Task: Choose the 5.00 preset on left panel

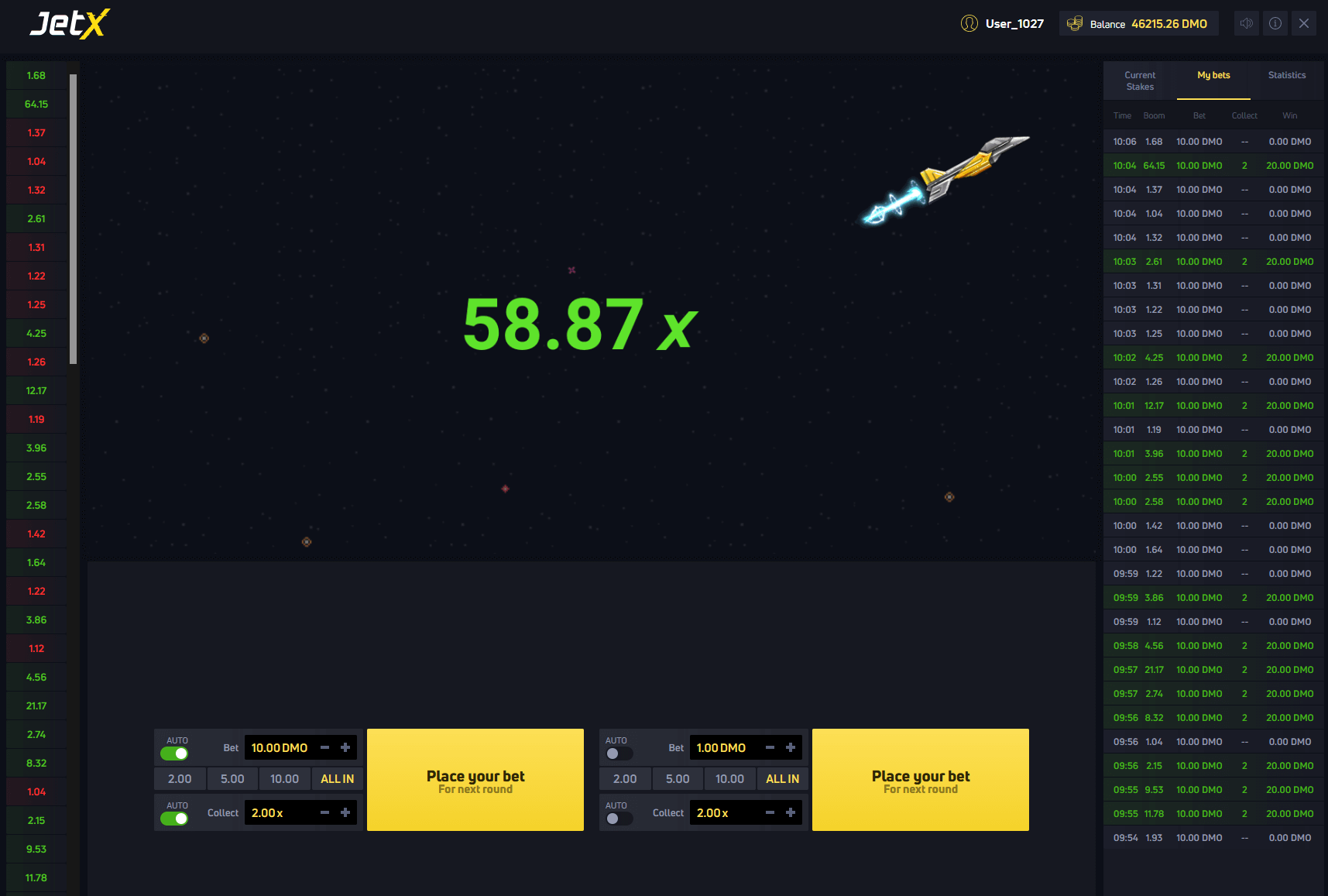Action: [x=232, y=779]
